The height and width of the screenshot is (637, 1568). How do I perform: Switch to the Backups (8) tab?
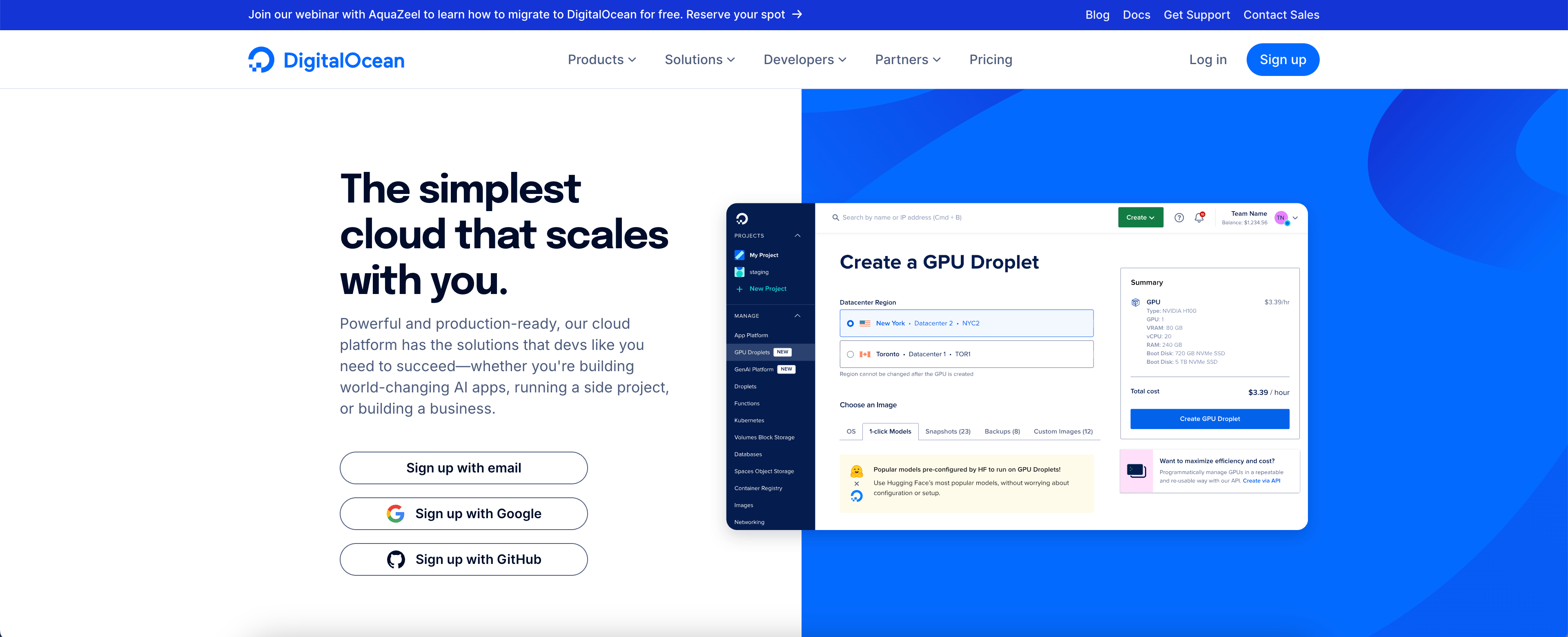coord(1002,432)
